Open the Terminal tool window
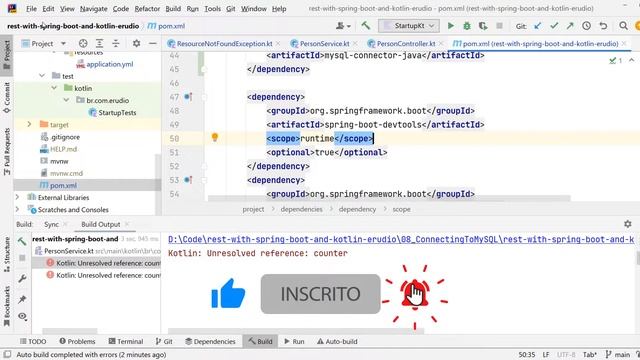The width and height of the screenshot is (640, 360). coord(126,341)
